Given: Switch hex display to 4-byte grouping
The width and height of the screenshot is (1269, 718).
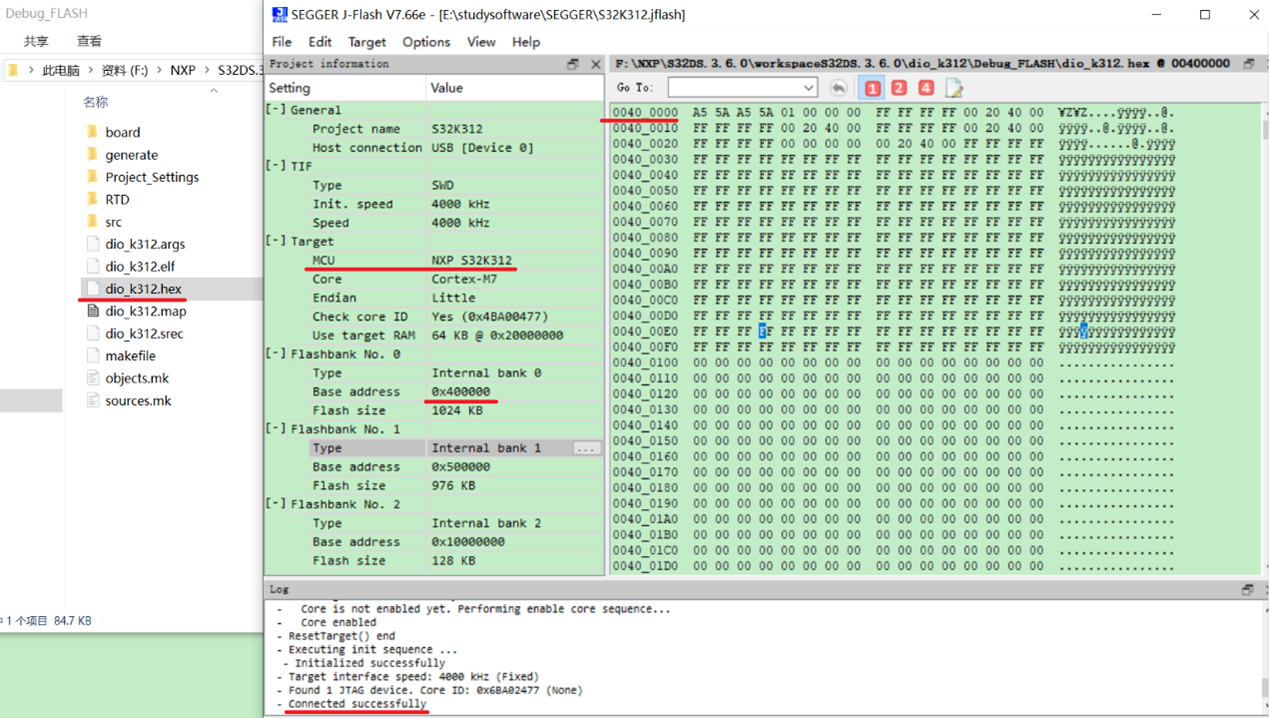Looking at the screenshot, I should tap(925, 88).
